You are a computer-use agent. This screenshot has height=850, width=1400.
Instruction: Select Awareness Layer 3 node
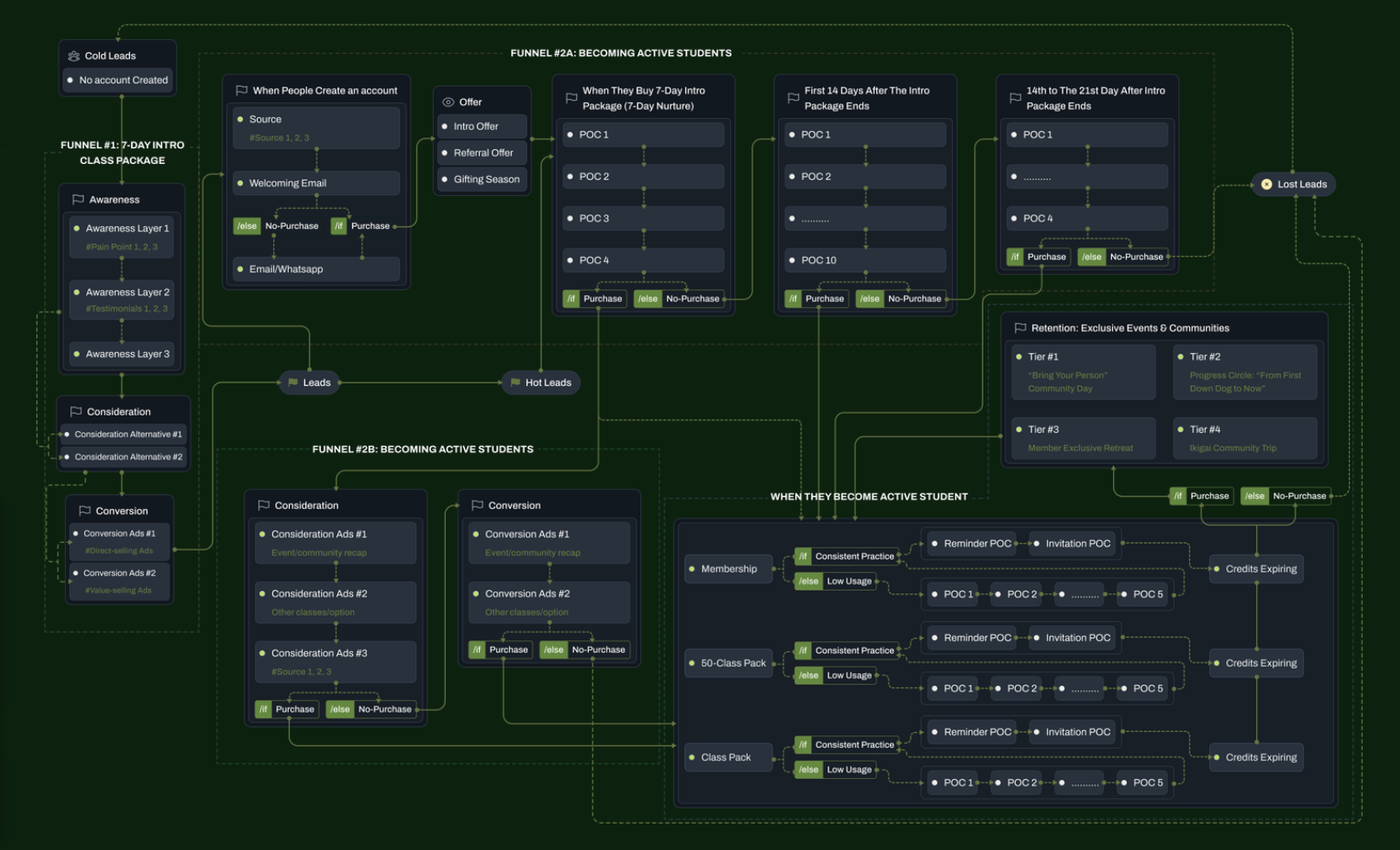coord(121,354)
